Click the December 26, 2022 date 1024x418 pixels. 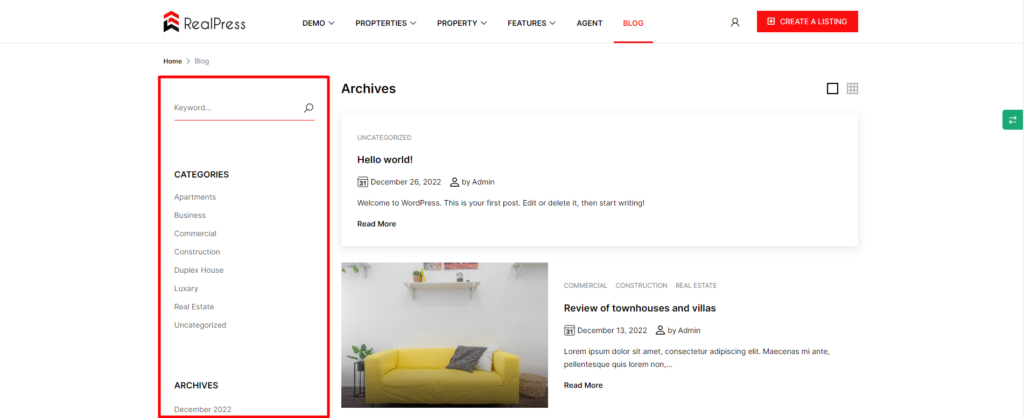pyautogui.click(x=406, y=182)
